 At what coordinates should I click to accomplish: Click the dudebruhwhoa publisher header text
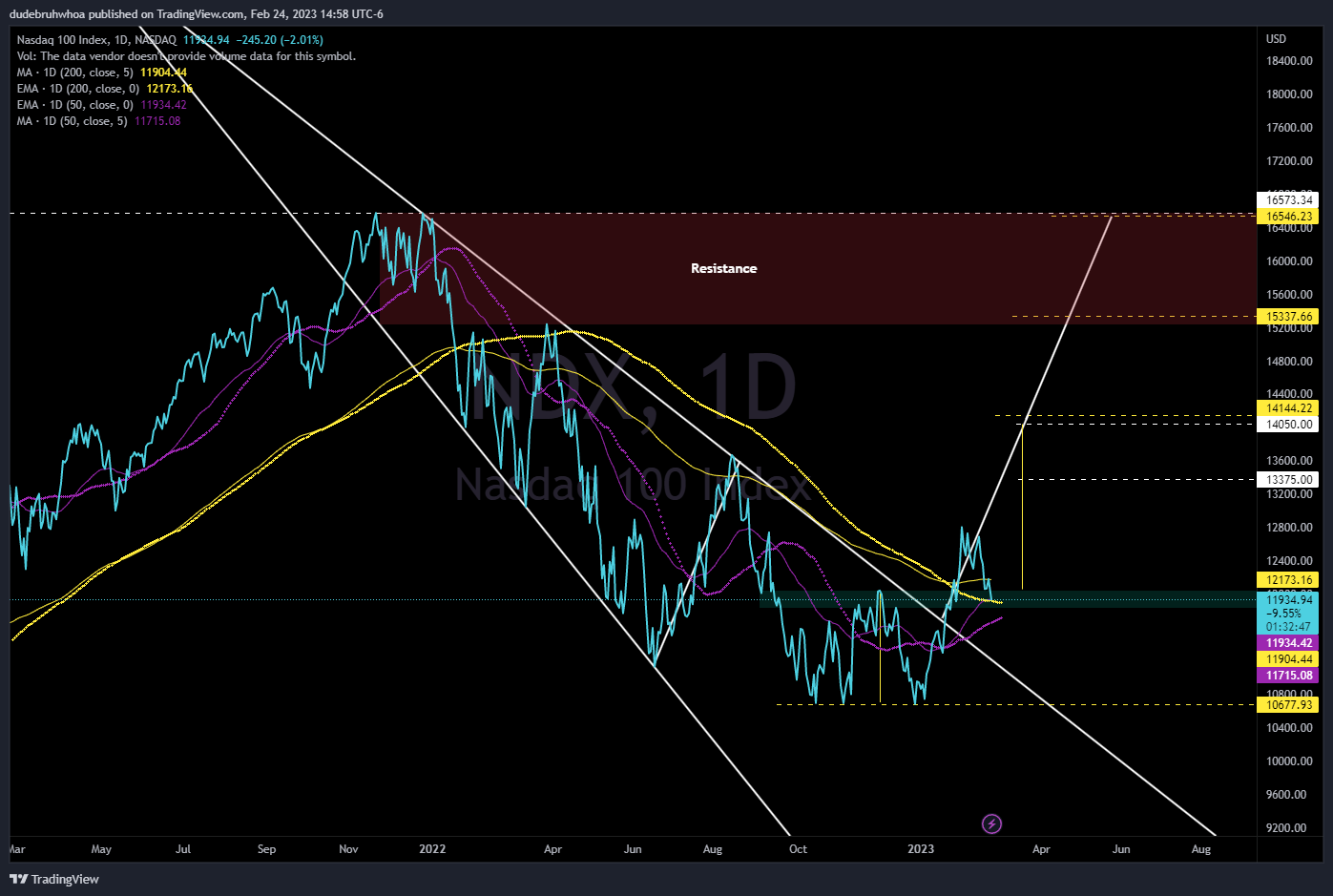[x=196, y=13]
